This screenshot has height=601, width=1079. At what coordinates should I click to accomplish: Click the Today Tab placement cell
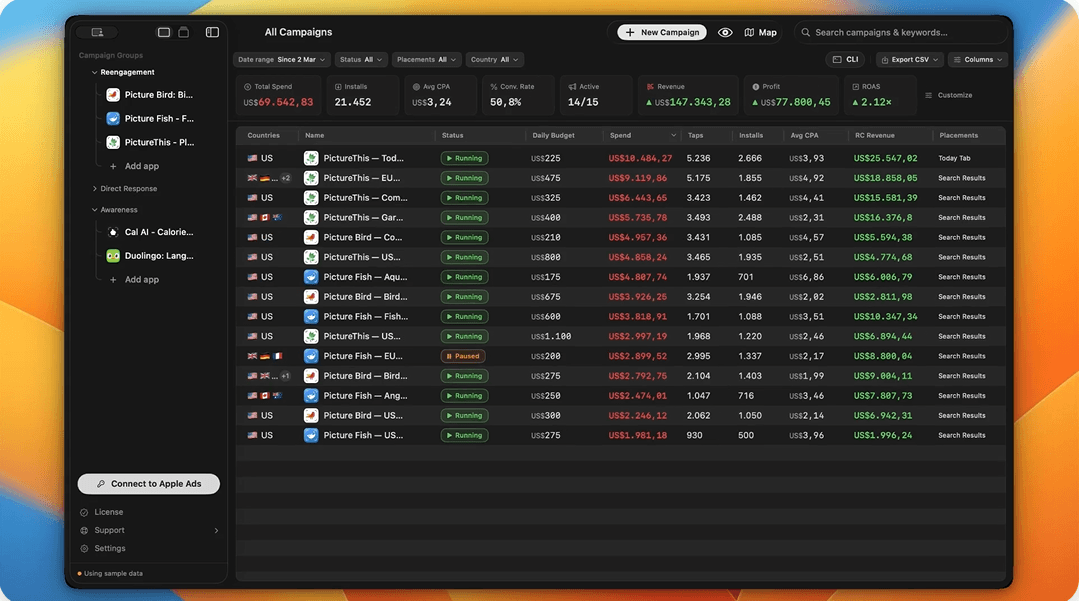coord(954,158)
